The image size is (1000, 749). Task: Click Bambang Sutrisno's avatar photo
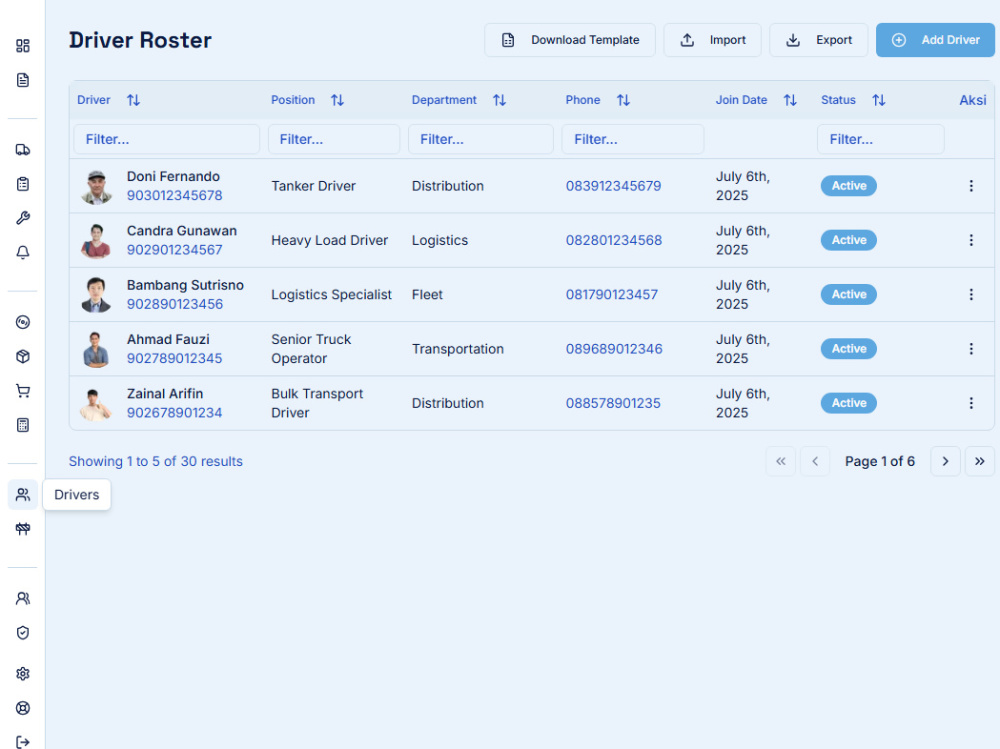click(96, 295)
